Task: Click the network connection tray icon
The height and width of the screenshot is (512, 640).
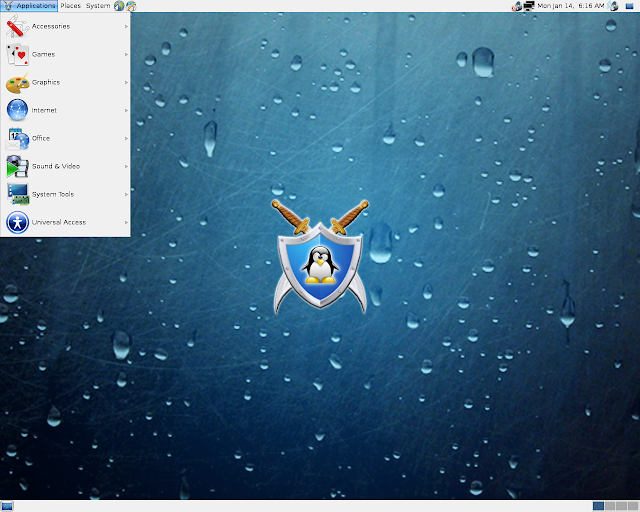Action: tap(529, 6)
